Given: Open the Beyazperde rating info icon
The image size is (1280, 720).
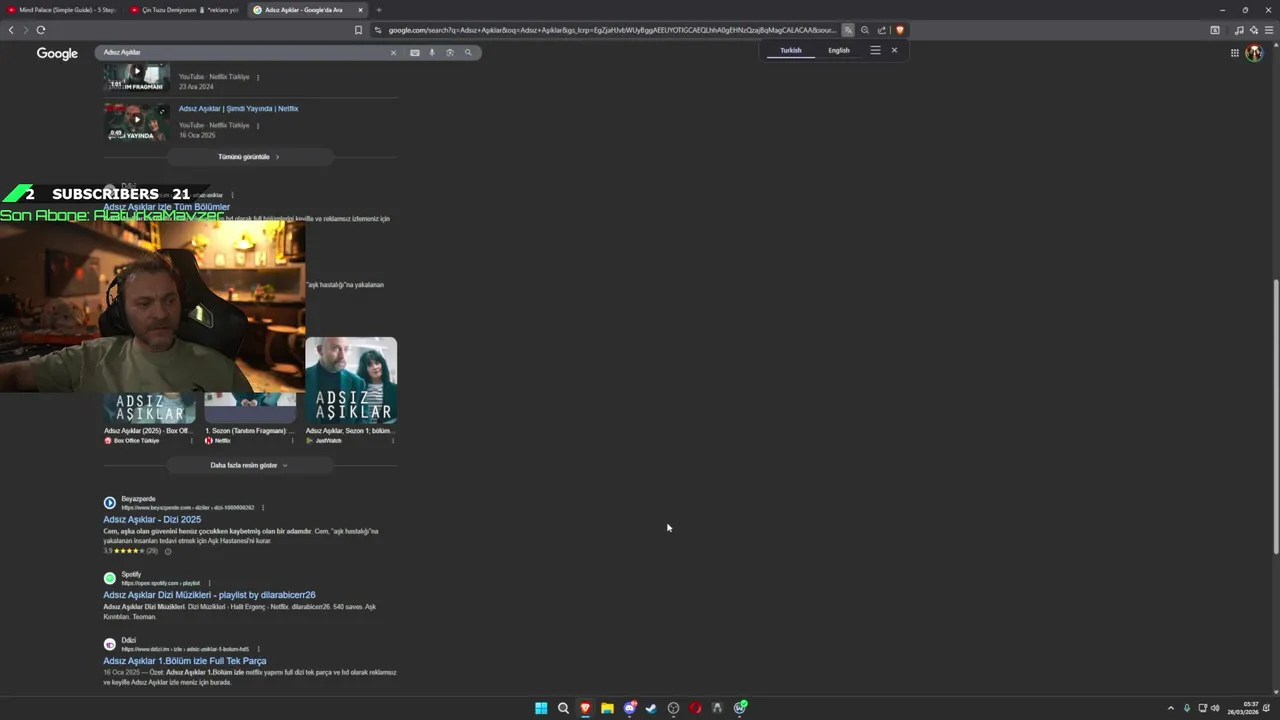Looking at the screenshot, I should coord(167,551).
